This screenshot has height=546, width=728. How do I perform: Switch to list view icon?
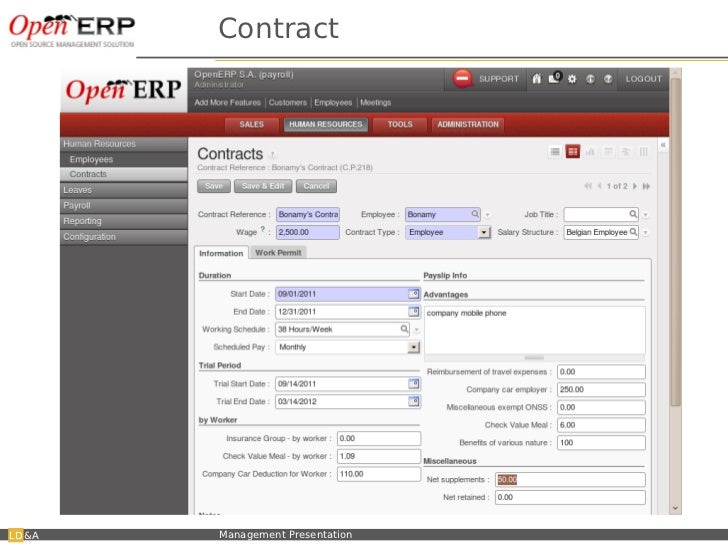tap(555, 151)
